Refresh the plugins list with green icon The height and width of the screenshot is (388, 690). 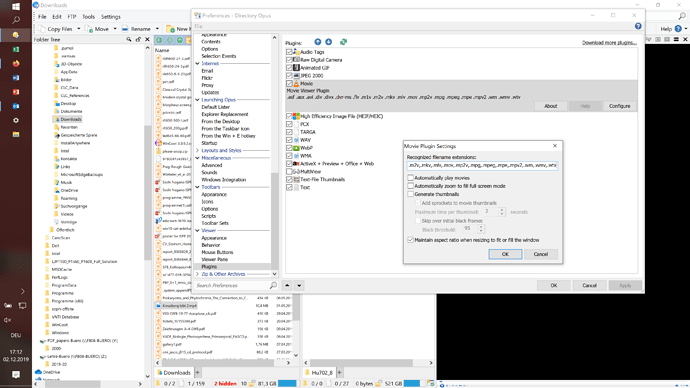pyautogui.click(x=343, y=42)
